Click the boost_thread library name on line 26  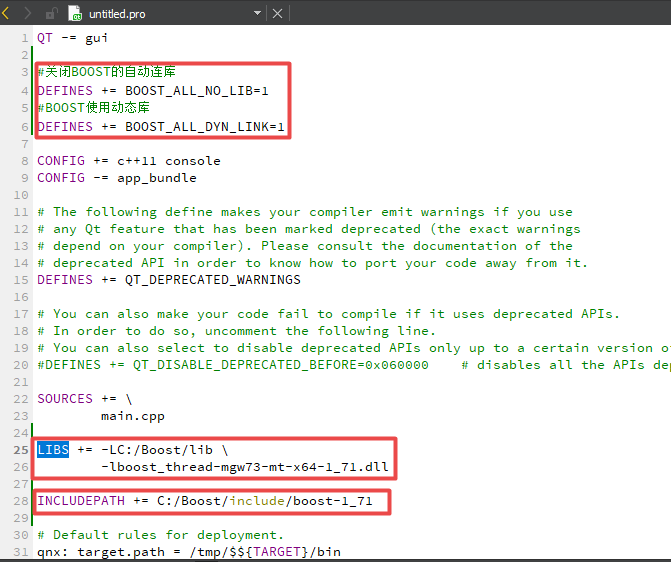[245, 467]
